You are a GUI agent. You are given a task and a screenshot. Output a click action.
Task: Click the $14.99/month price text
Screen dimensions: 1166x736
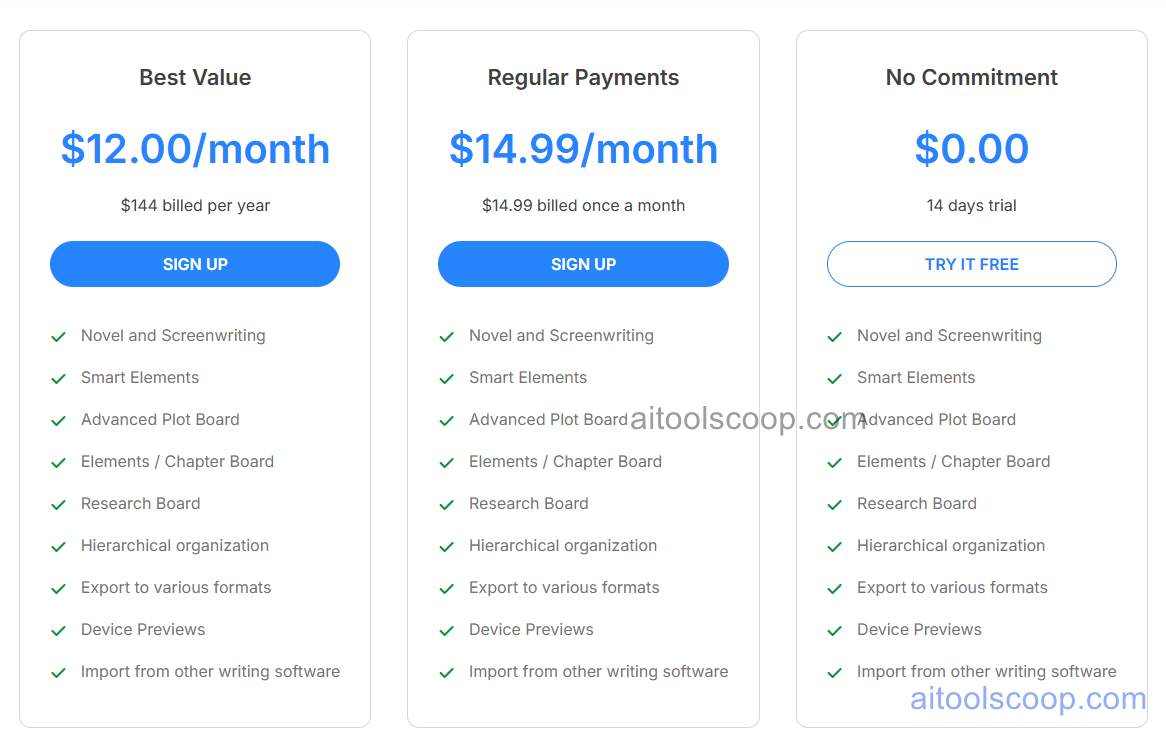[583, 149]
